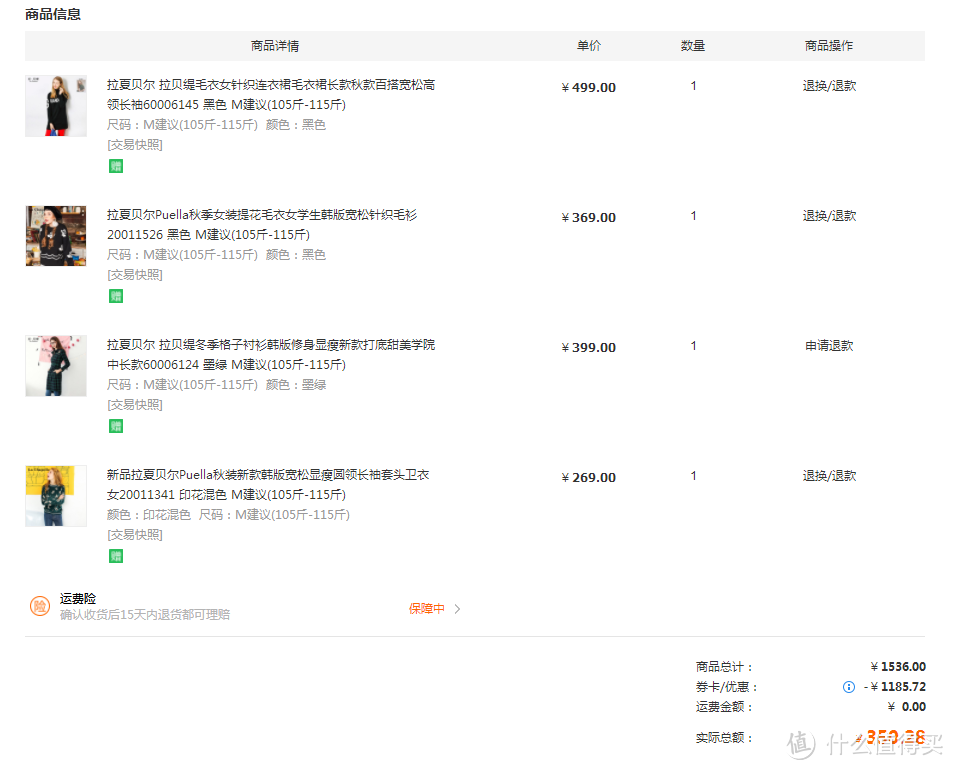
Task: Click the ¥269.00 unit price
Action: click(x=588, y=478)
